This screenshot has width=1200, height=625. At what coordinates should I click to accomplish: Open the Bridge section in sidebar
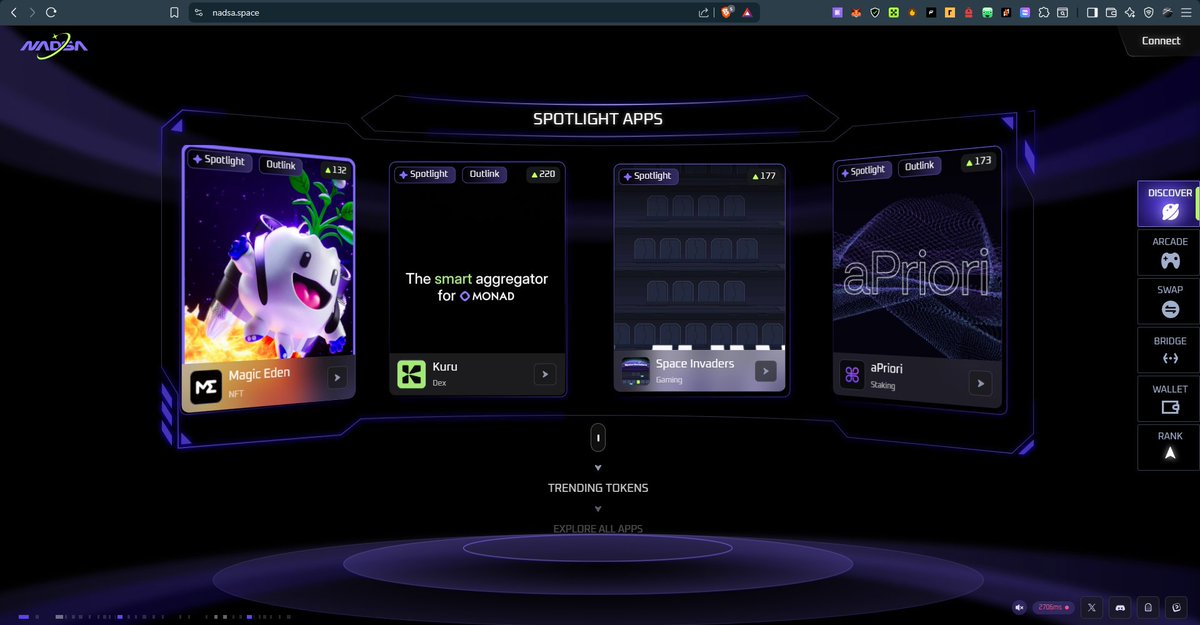coord(1169,350)
